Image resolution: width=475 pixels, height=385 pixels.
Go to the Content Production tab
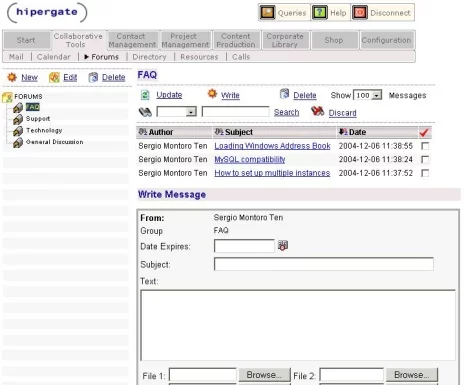[236, 40]
